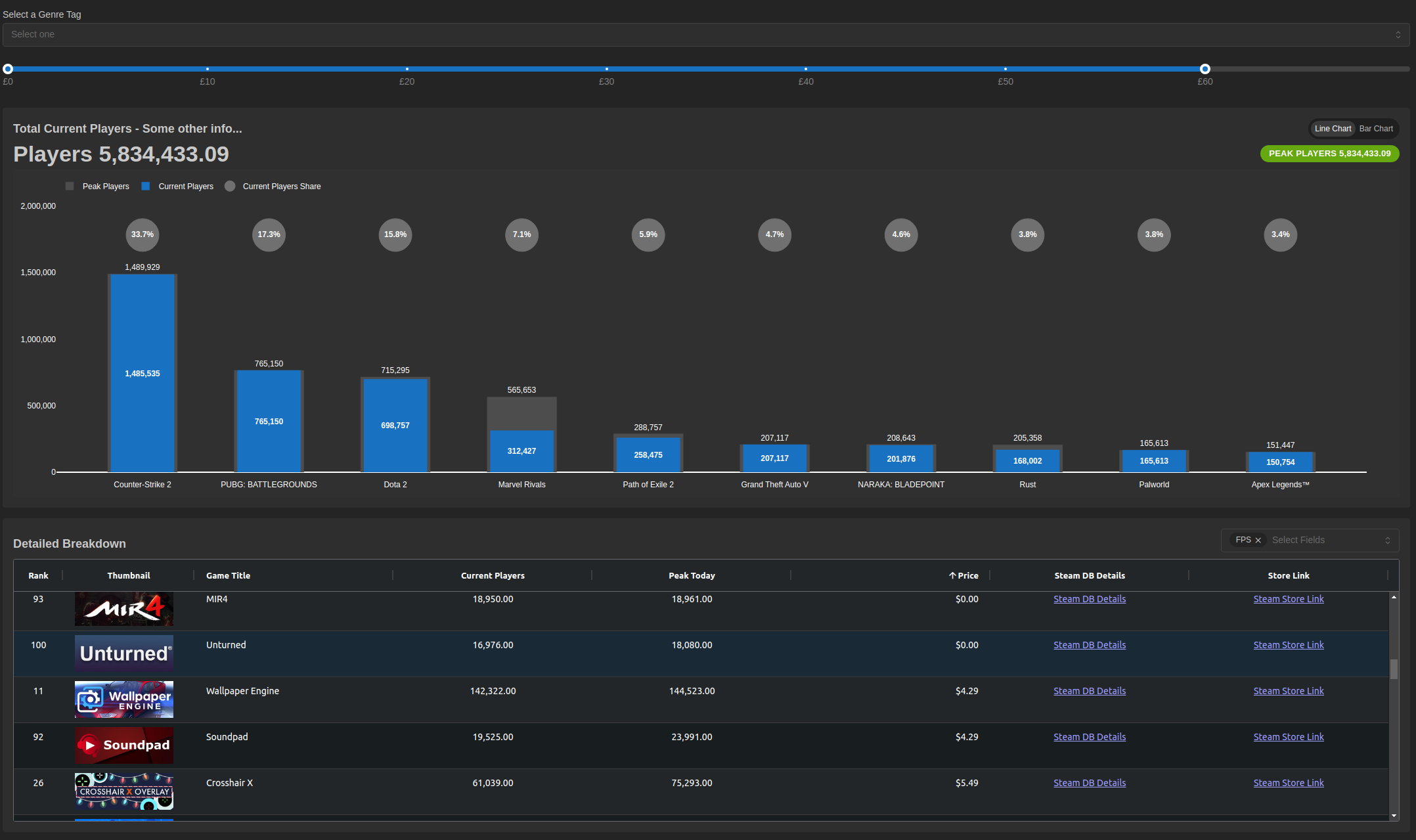The image size is (1416, 840).
Task: Click the table scrollbar down arrow
Action: point(1394,816)
